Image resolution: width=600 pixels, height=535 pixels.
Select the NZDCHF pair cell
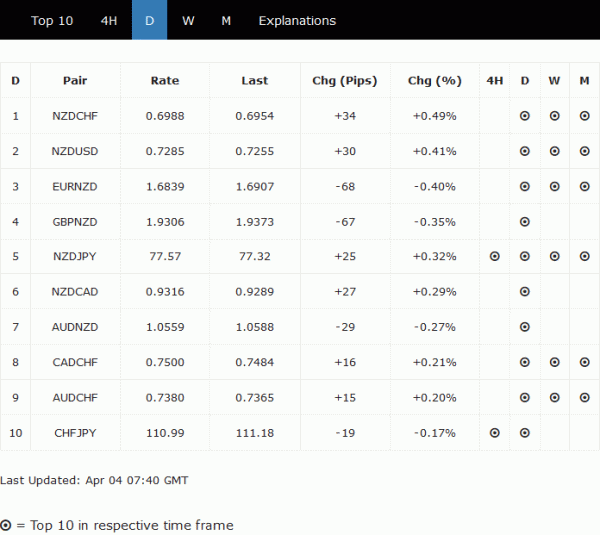(x=75, y=116)
